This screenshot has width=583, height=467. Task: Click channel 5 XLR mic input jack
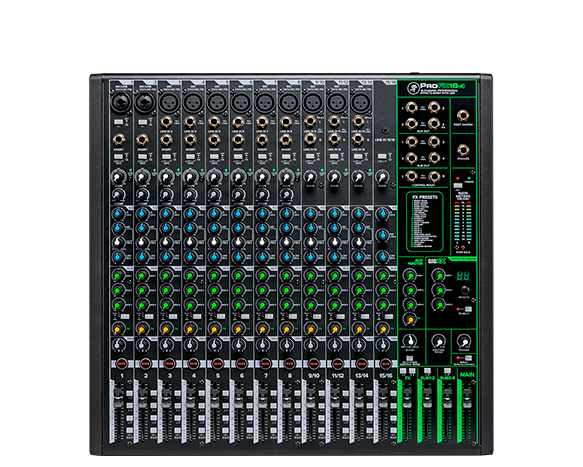(x=217, y=102)
